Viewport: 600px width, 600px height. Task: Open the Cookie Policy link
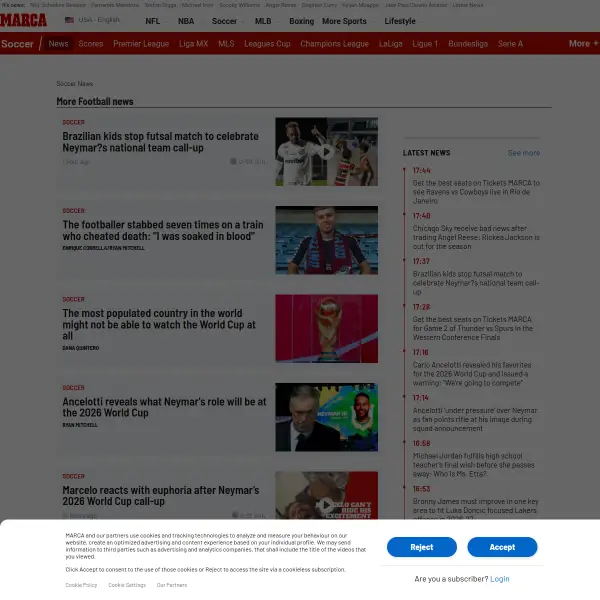click(81, 585)
